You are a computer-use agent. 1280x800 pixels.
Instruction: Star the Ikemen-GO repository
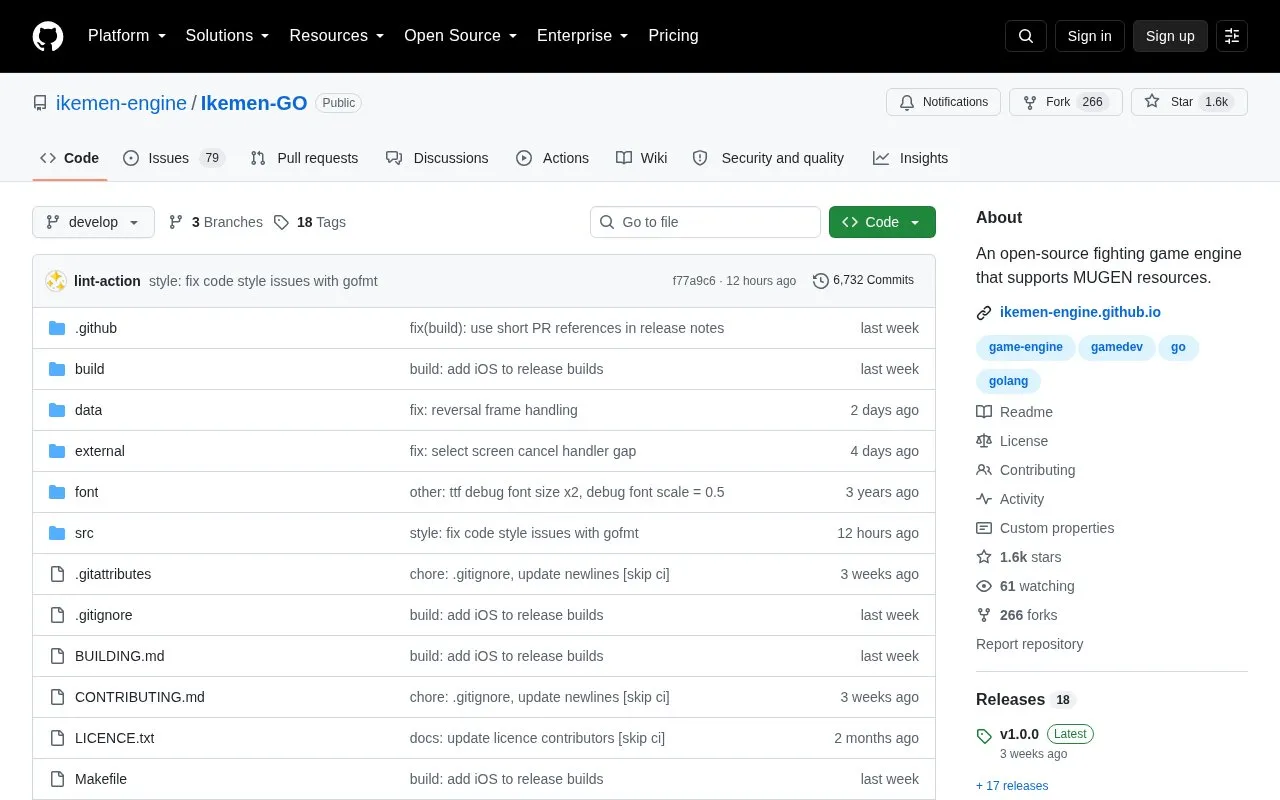click(1189, 102)
